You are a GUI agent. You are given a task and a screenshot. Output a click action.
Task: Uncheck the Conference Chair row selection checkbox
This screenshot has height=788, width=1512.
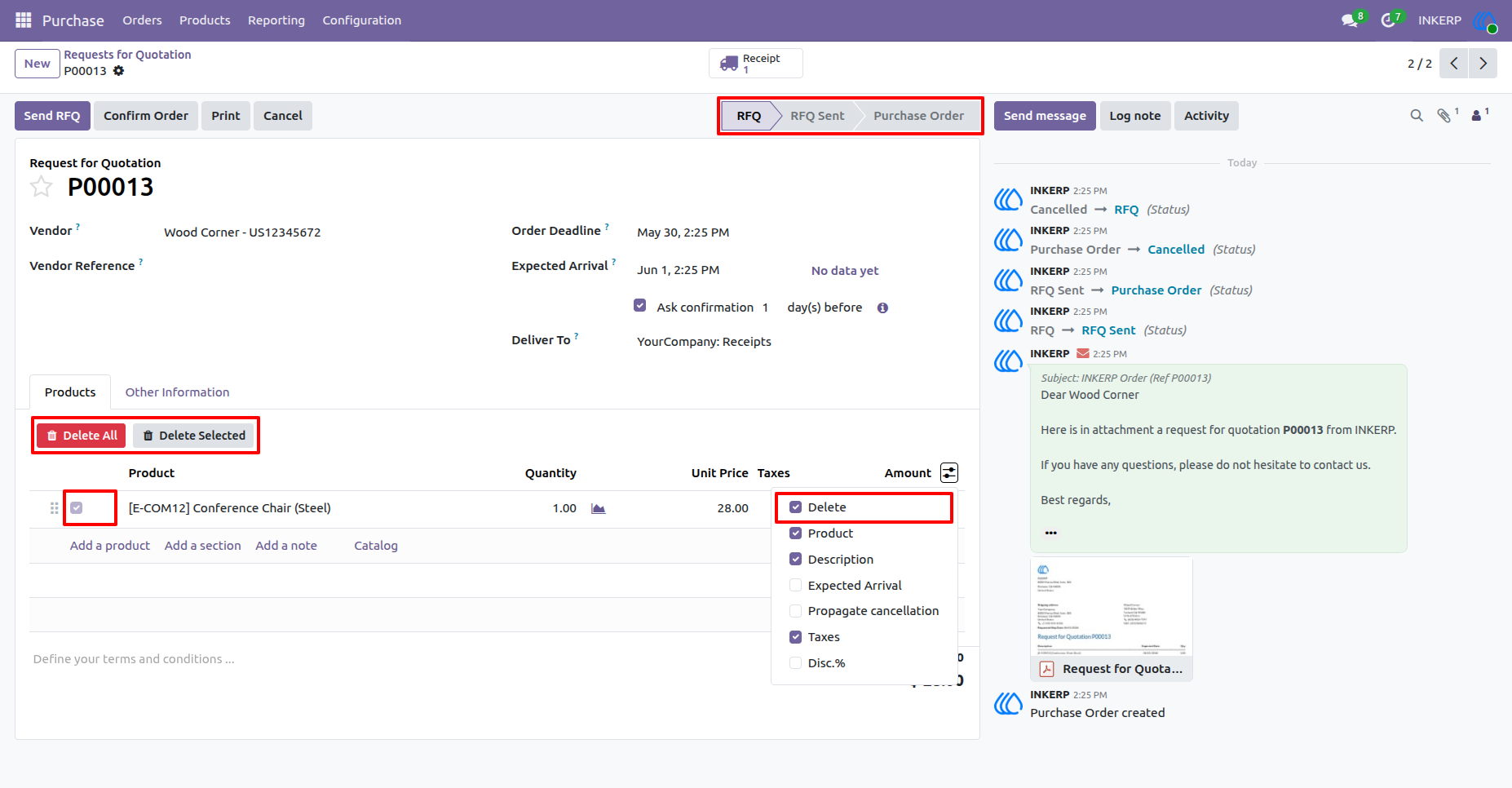click(77, 508)
